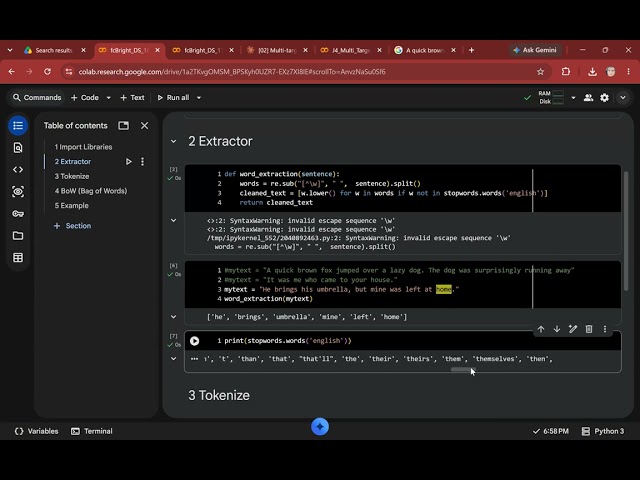Collapse the SyntaxWarning output
Viewport: 640px width, 480px height.
173,220
